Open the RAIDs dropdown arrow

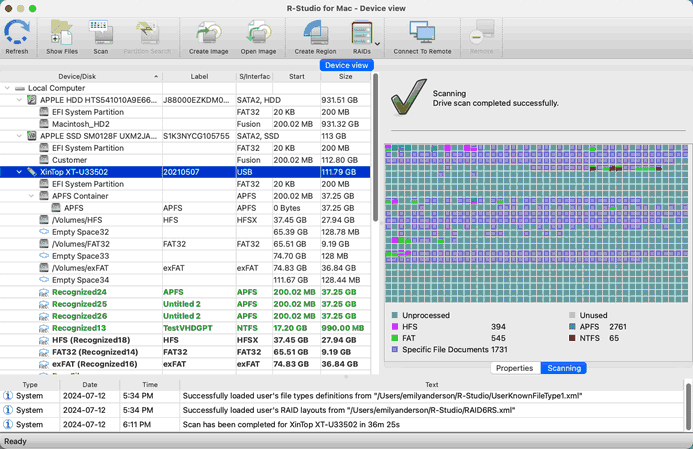377,44
